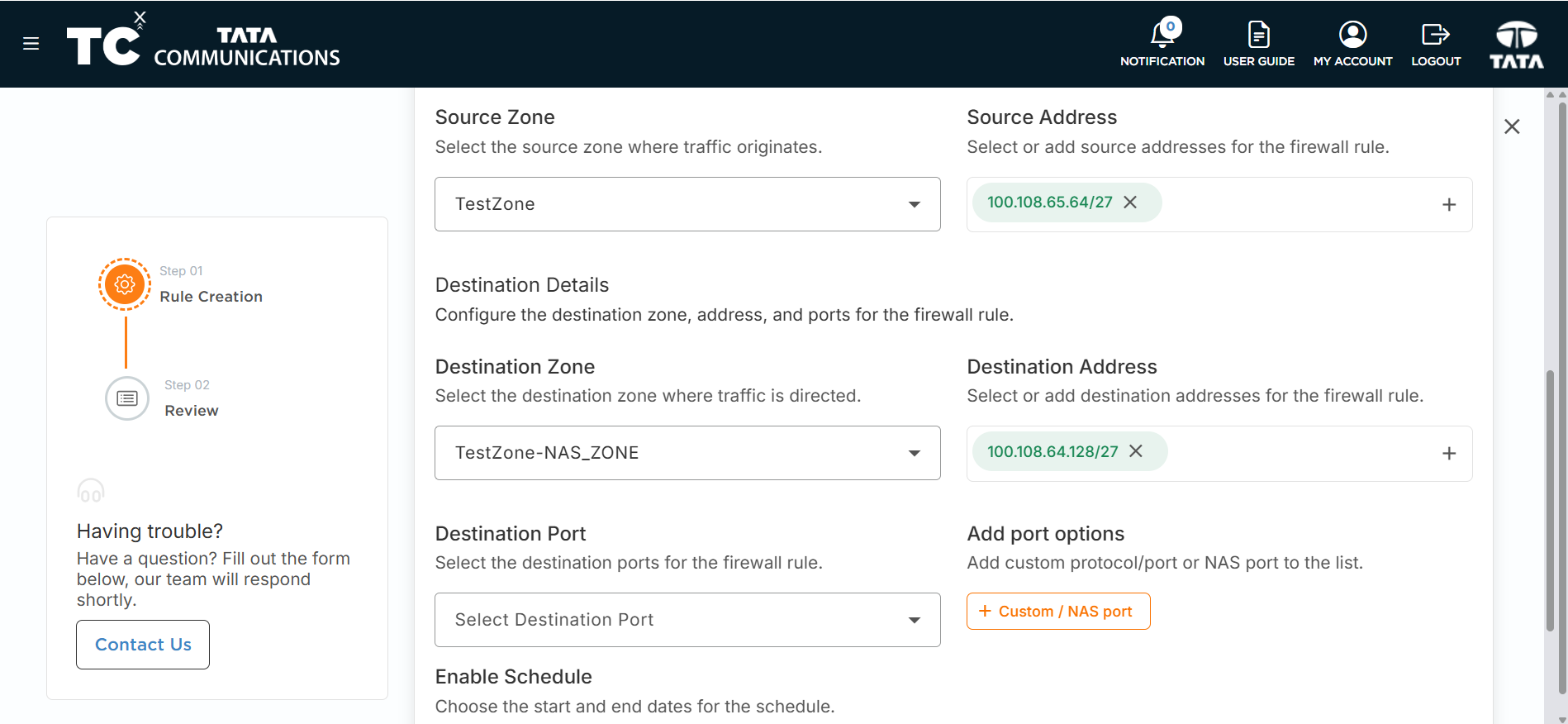The image size is (1568, 724).
Task: Click the TC Tata Communications logo
Action: point(203,40)
